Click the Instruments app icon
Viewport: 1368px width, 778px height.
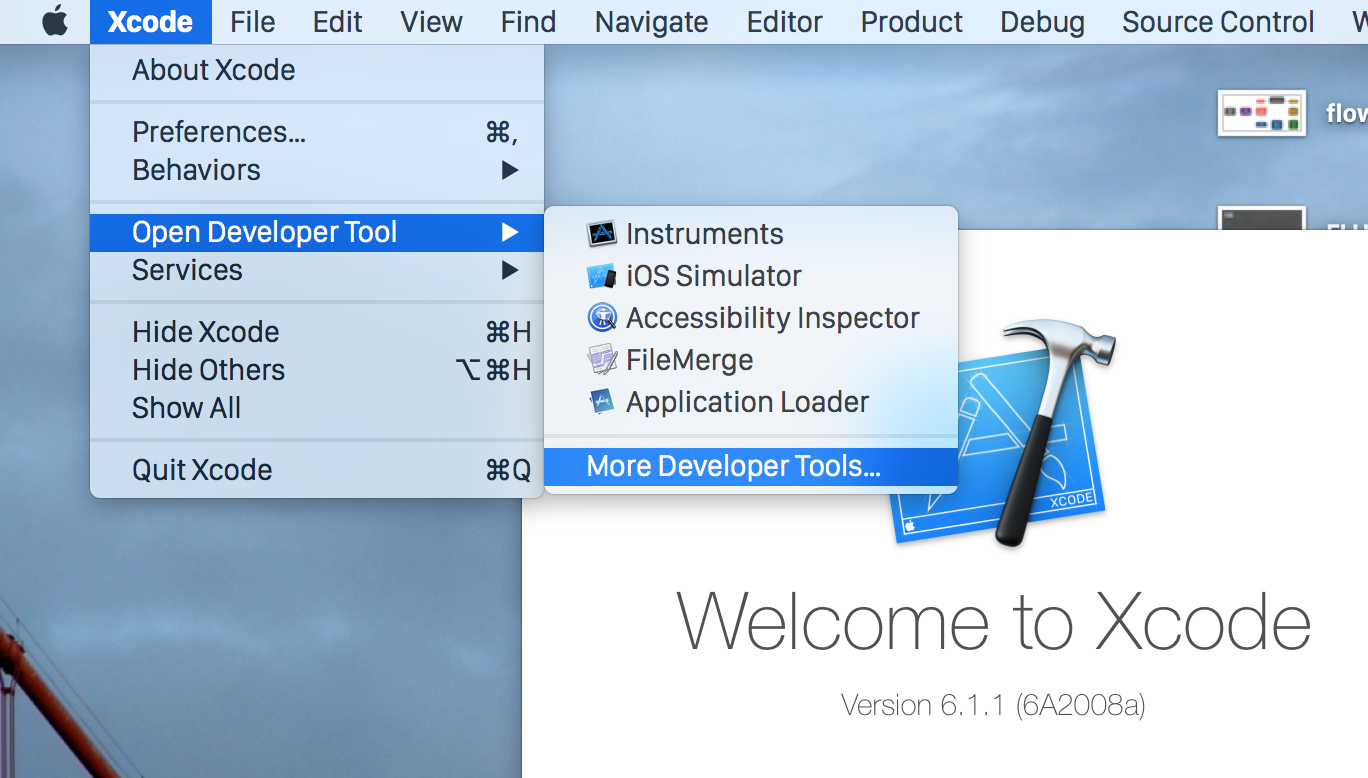[x=602, y=234]
